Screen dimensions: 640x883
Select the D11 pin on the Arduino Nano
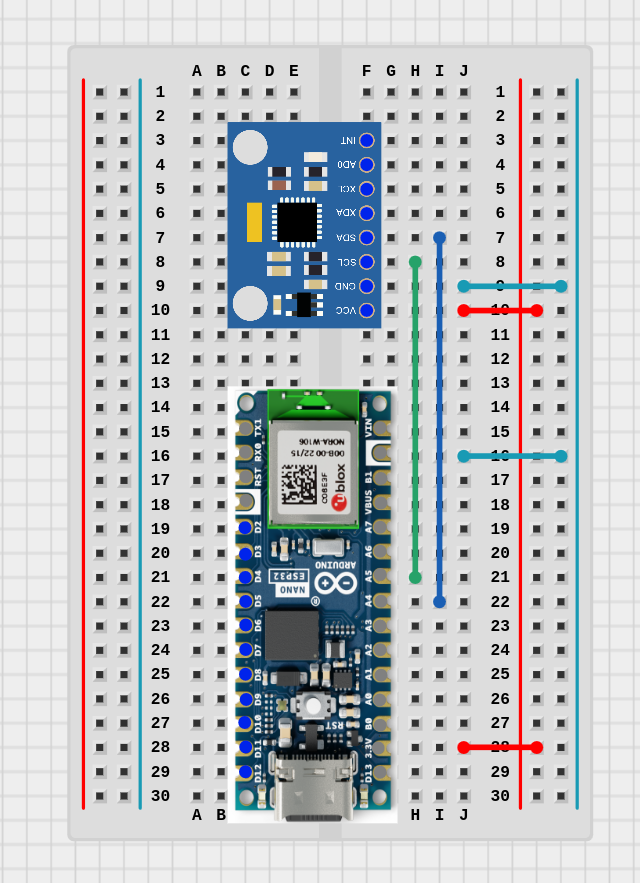[x=245, y=747]
